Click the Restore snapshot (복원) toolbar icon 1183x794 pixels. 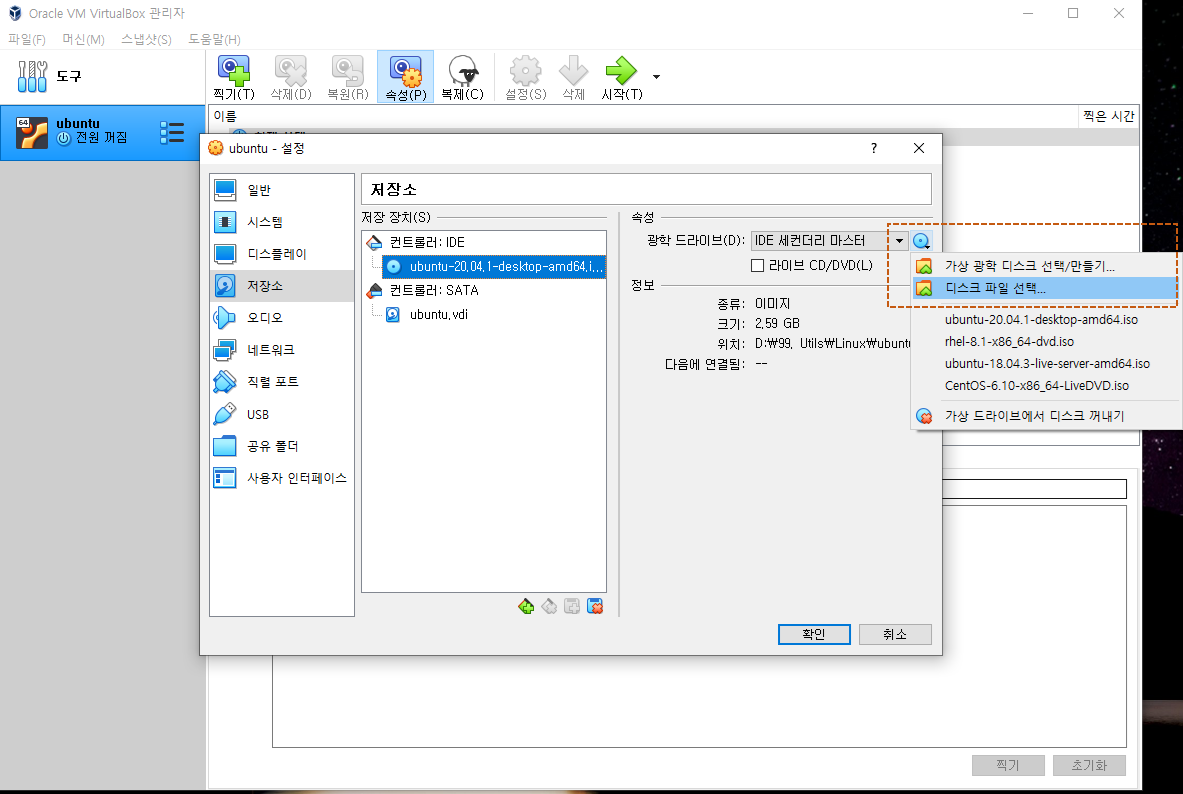(x=348, y=77)
